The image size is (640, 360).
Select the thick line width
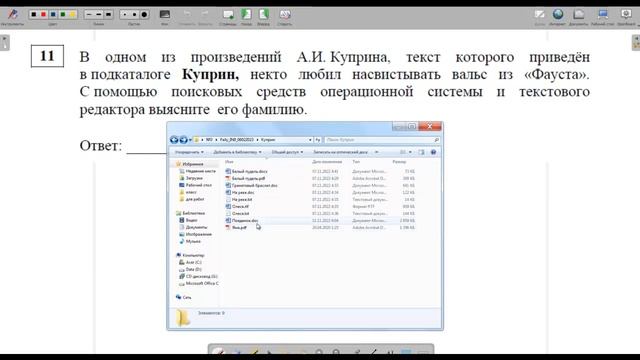(108, 14)
